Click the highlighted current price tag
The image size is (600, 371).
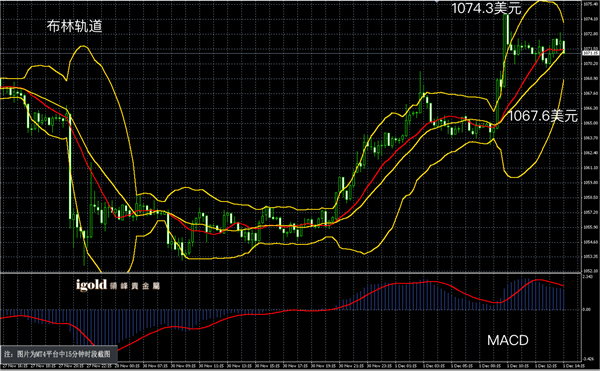[591, 53]
